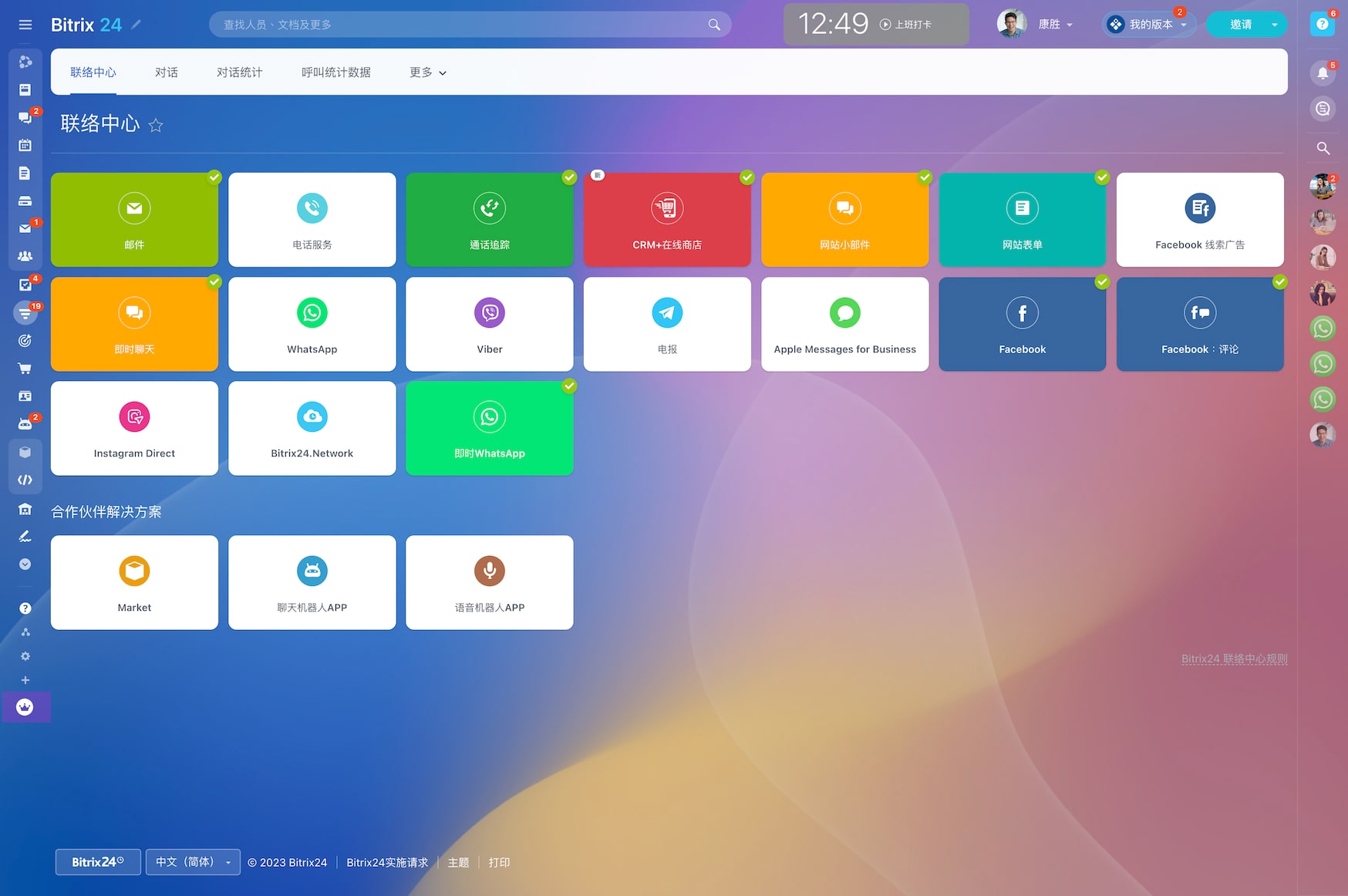Viewport: 1348px width, 896px height.
Task: Click the 上班打卡 clock-in button
Action: (x=906, y=25)
